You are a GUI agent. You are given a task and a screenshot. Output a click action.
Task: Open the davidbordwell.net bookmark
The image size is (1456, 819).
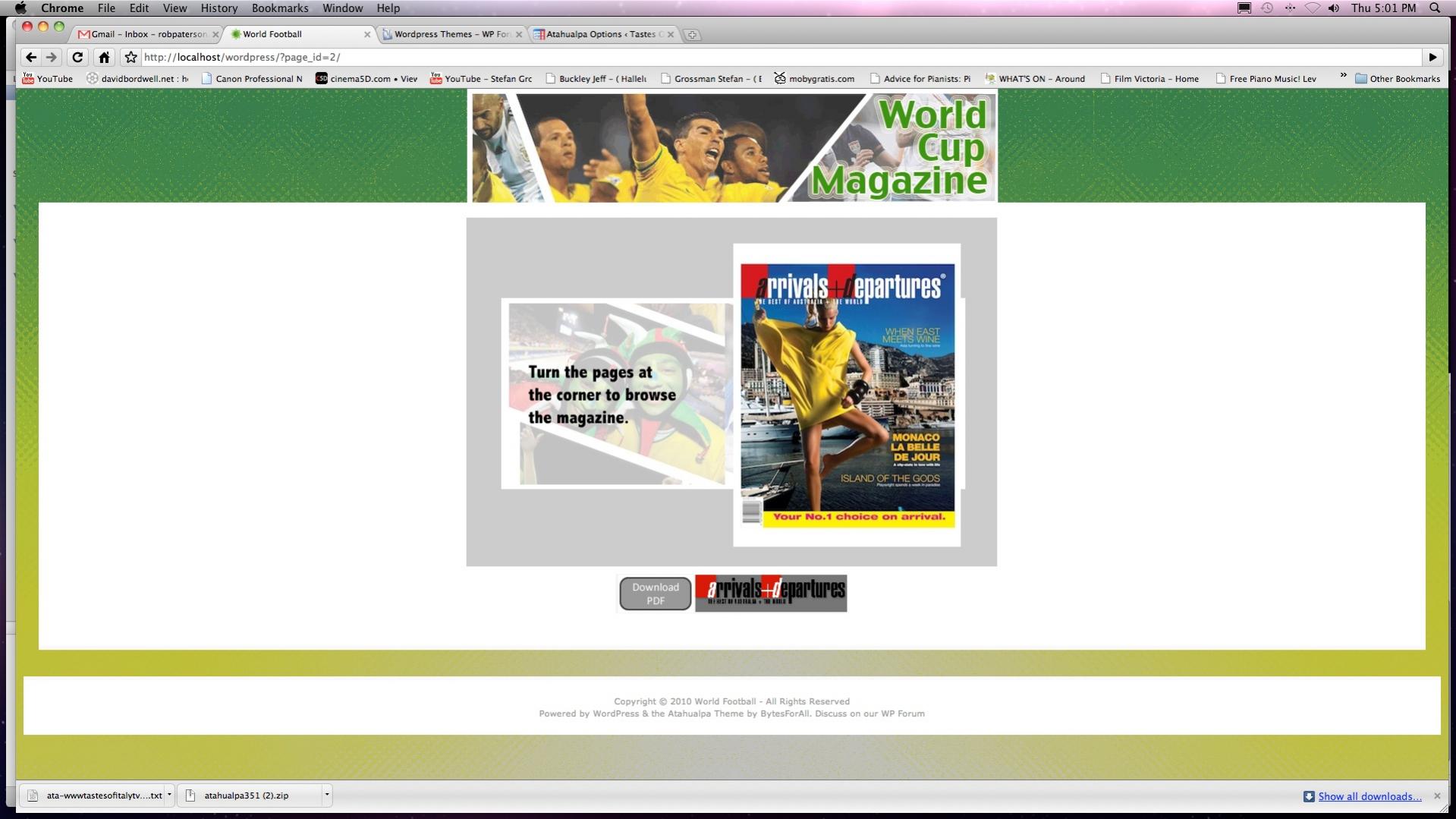(137, 78)
